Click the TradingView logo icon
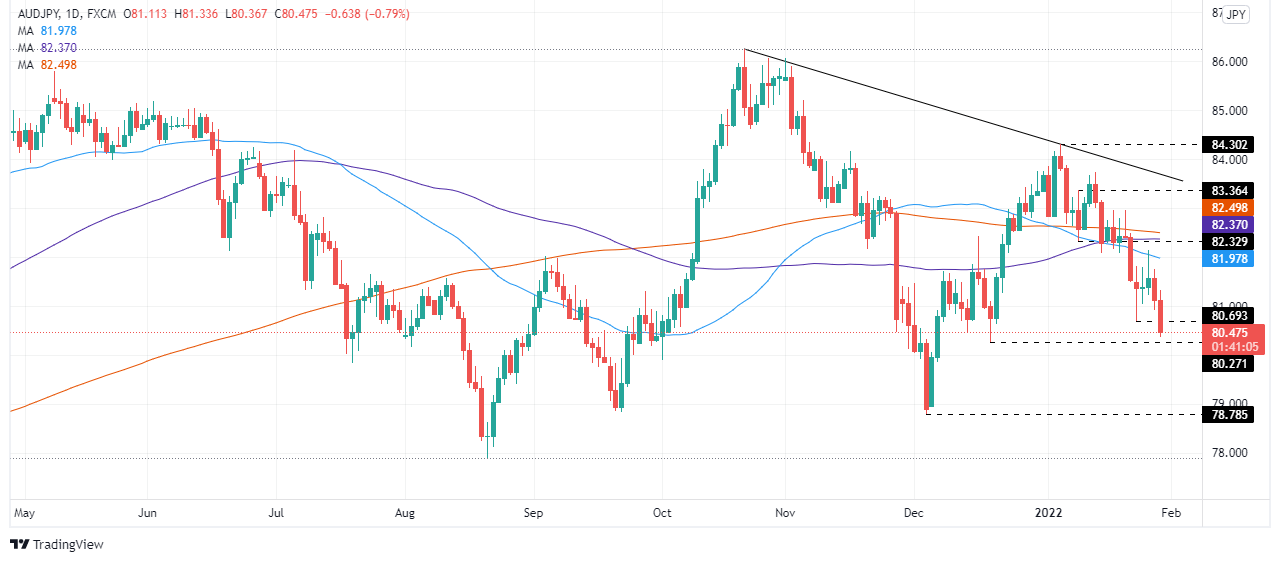The image size is (1280, 562). [19, 545]
